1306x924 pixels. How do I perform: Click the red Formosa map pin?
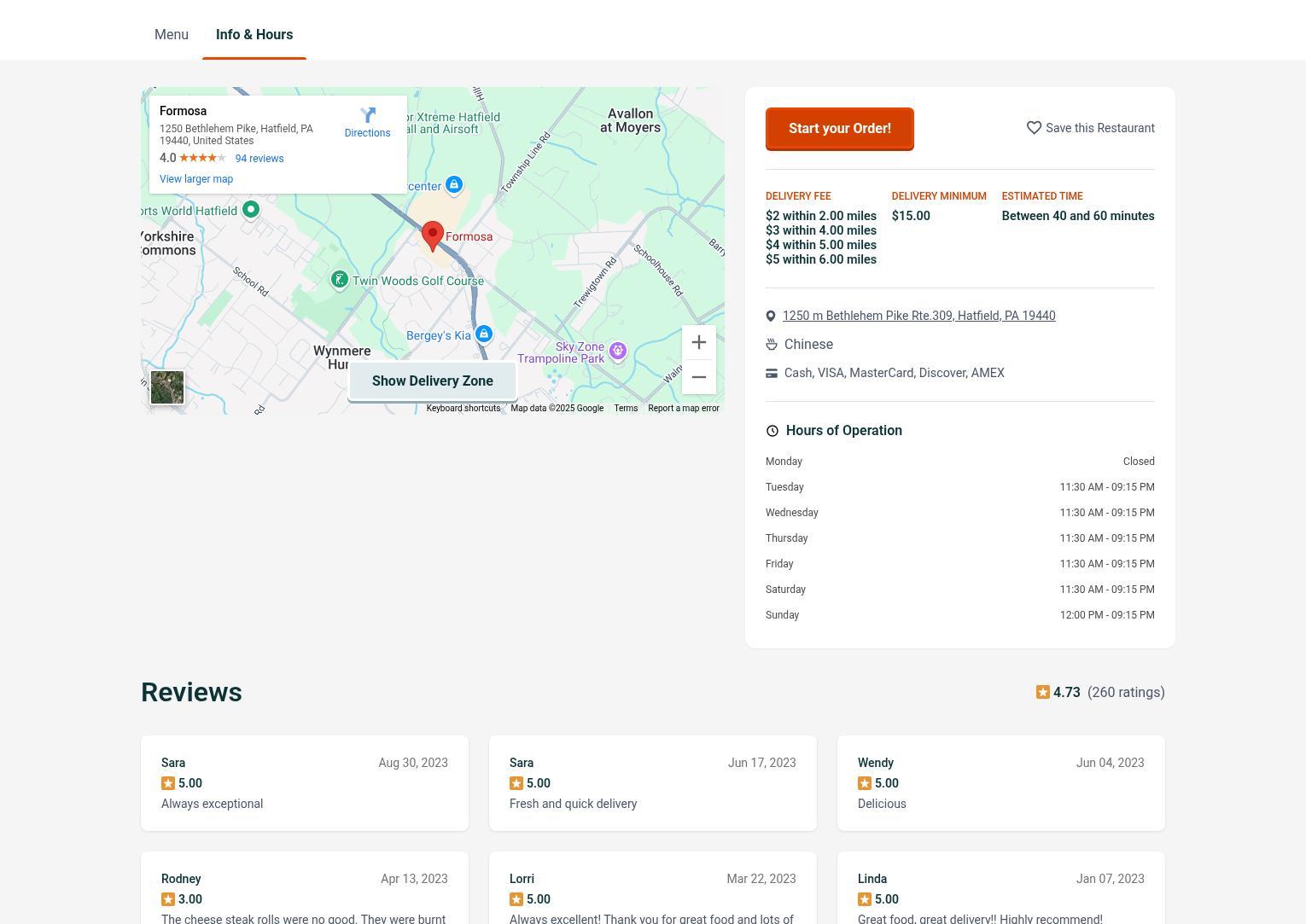pos(433,235)
